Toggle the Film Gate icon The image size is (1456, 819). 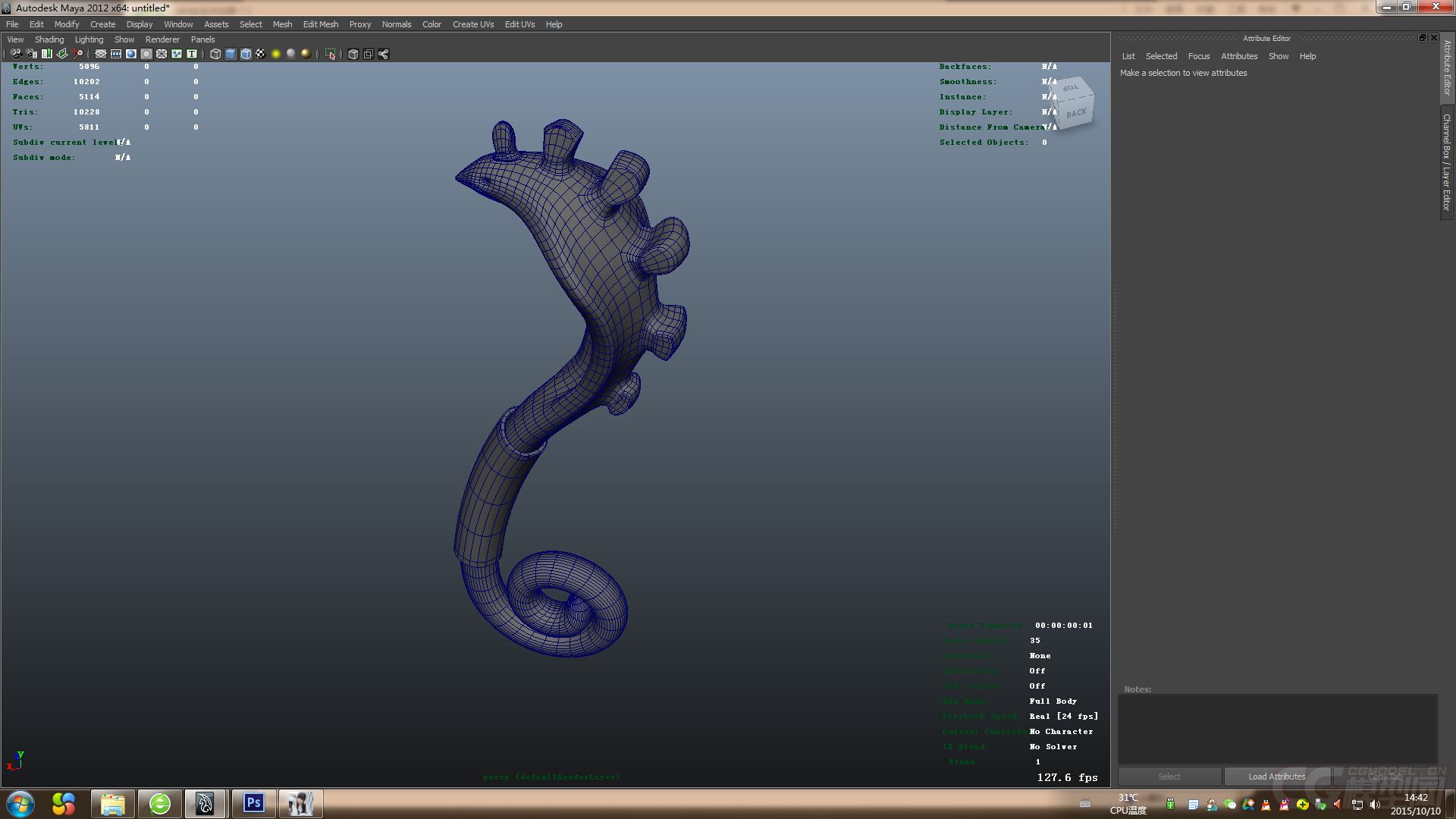coord(116,54)
